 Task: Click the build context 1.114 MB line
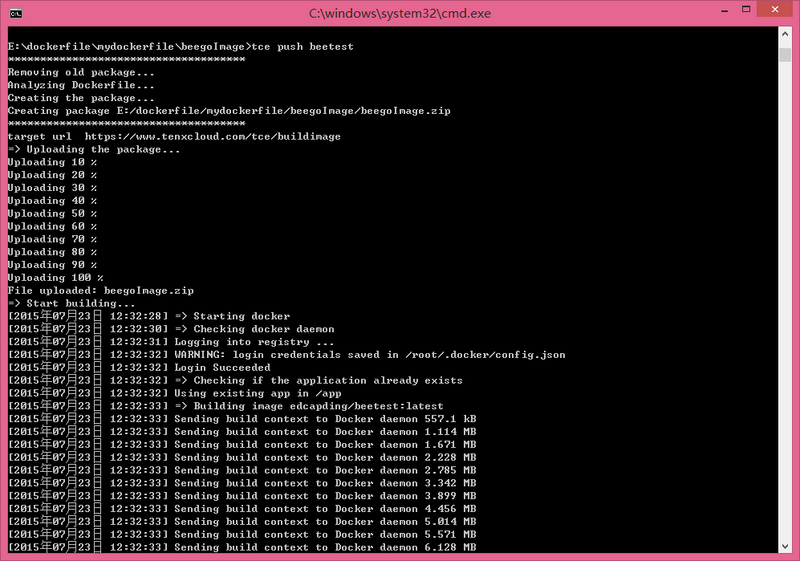tap(242, 431)
